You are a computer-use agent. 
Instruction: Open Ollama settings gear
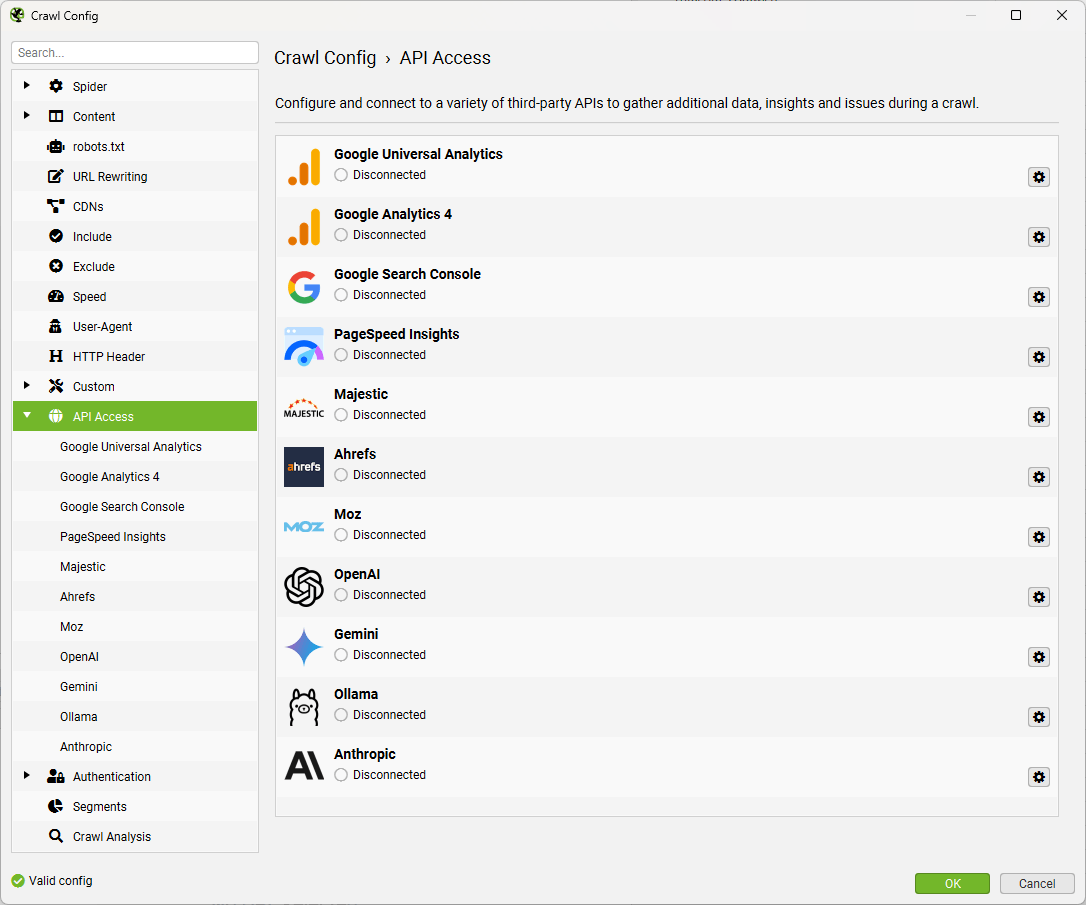pyautogui.click(x=1038, y=717)
